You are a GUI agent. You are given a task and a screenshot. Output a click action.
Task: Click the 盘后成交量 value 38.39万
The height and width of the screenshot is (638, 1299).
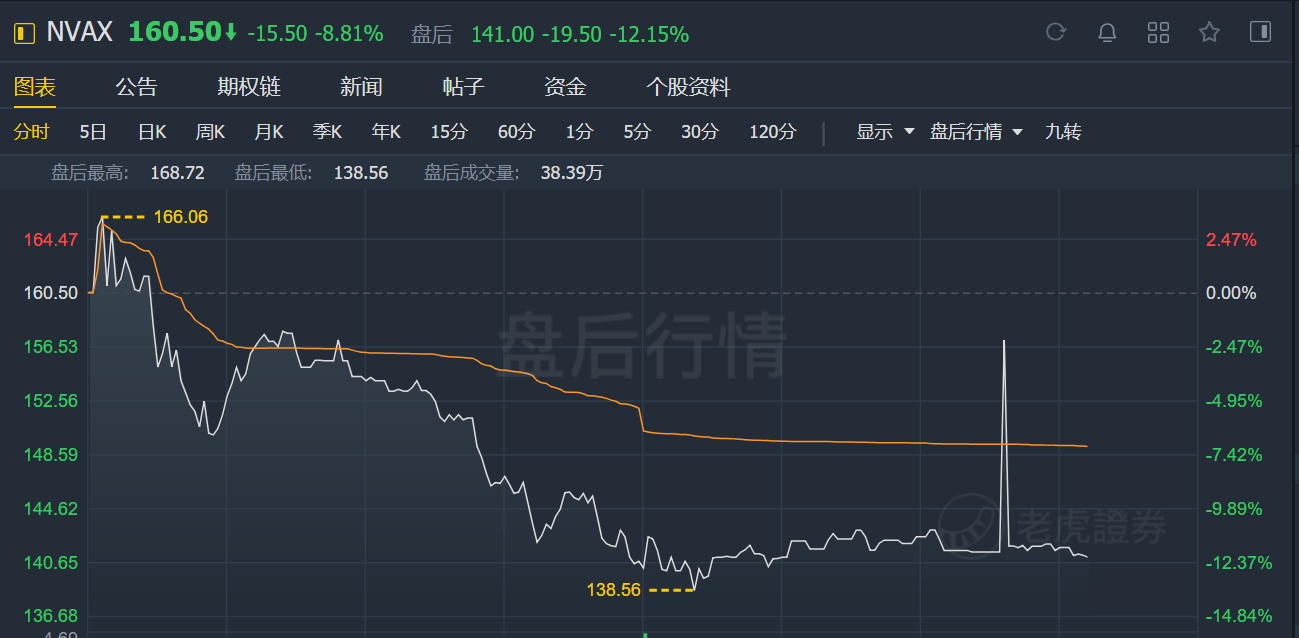(572, 173)
